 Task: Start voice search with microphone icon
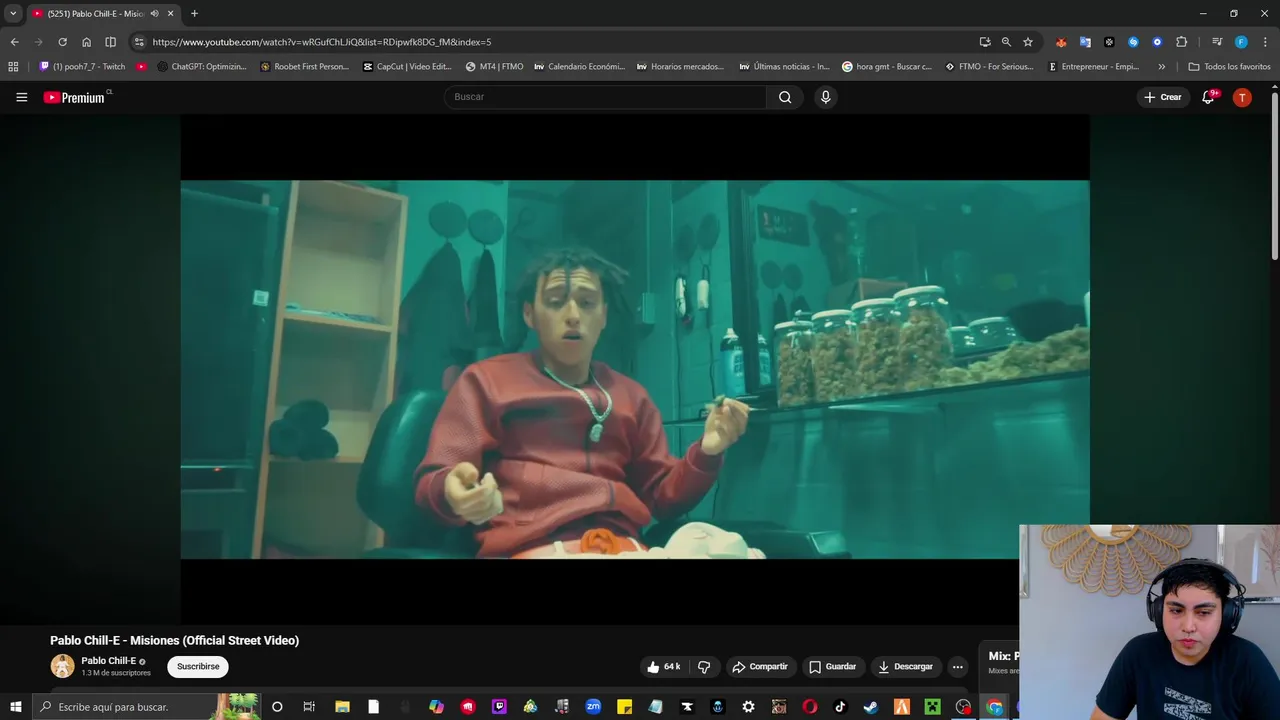(825, 97)
